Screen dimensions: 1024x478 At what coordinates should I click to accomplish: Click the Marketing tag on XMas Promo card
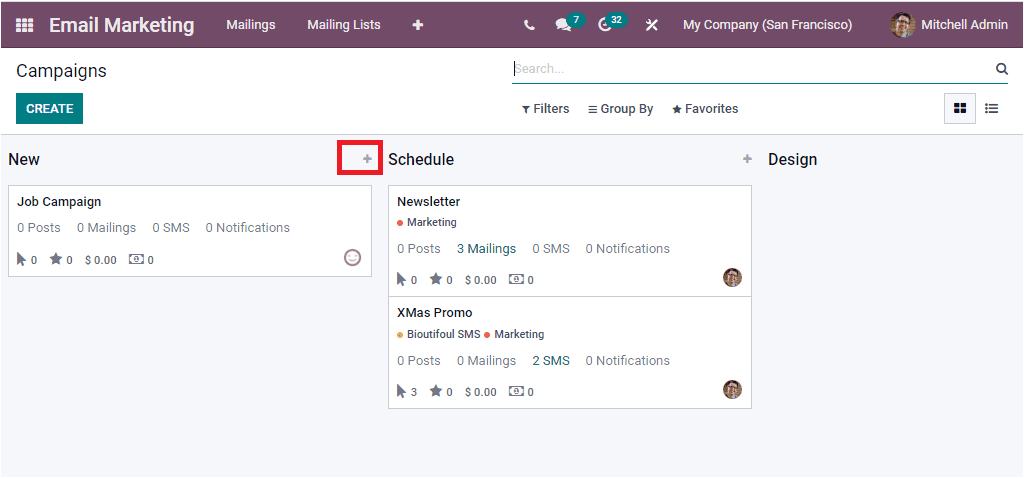coord(515,334)
